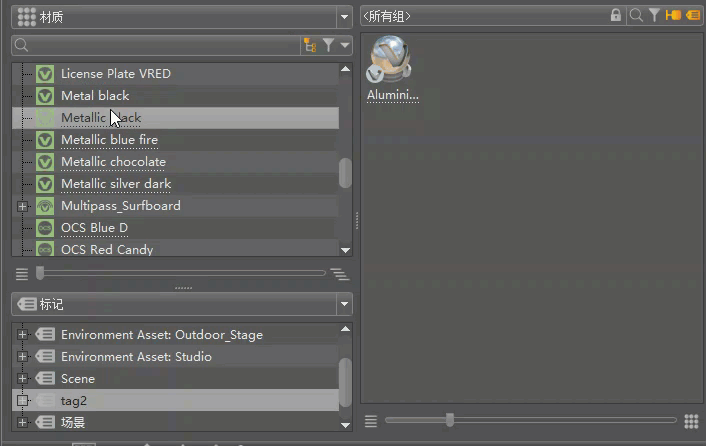Screen dimensions: 706x446
Task: Click OCS Red Candy material icon
Action: (x=45, y=249)
